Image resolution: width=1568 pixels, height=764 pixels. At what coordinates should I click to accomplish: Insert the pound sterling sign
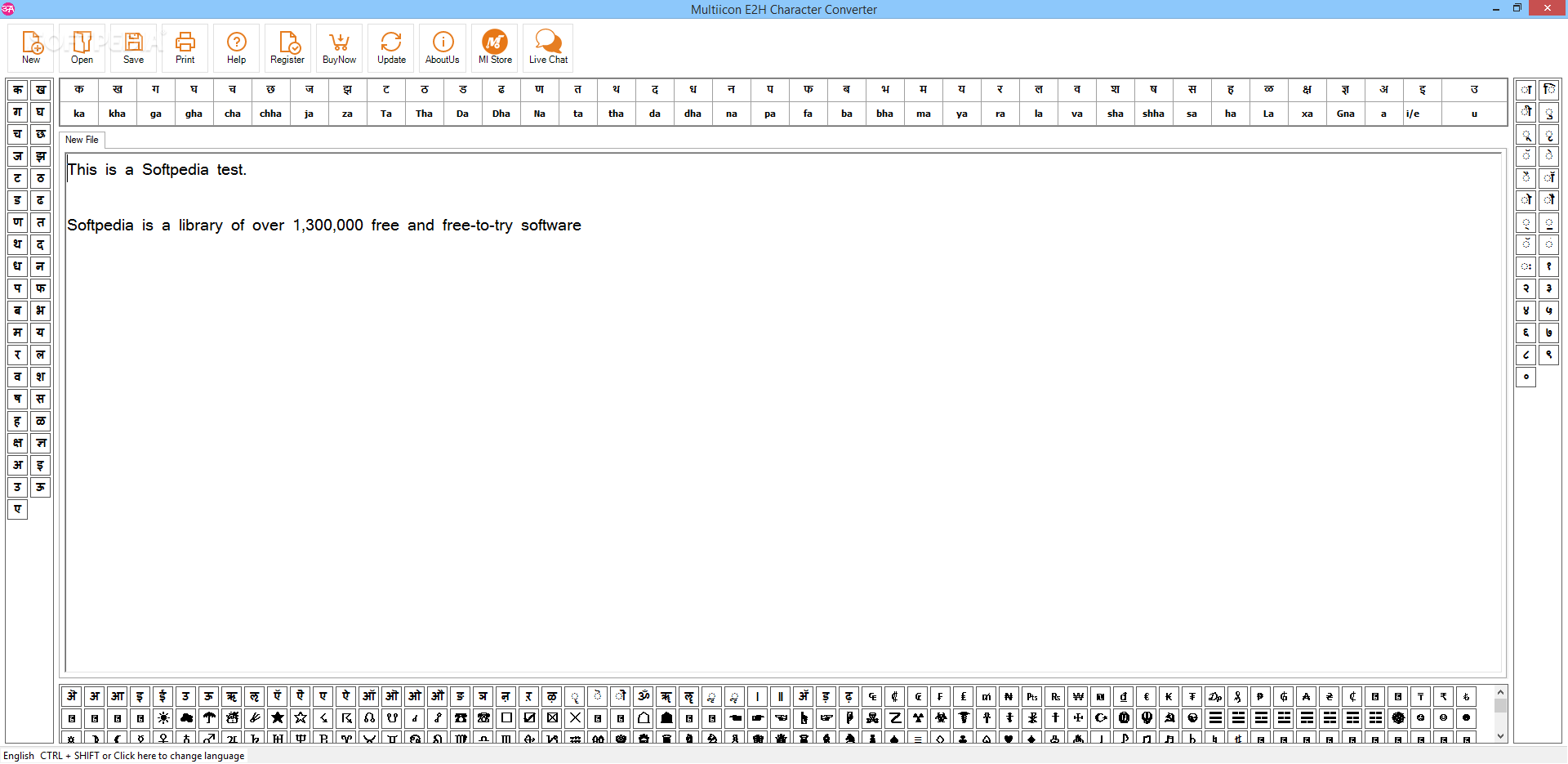pyautogui.click(x=964, y=696)
